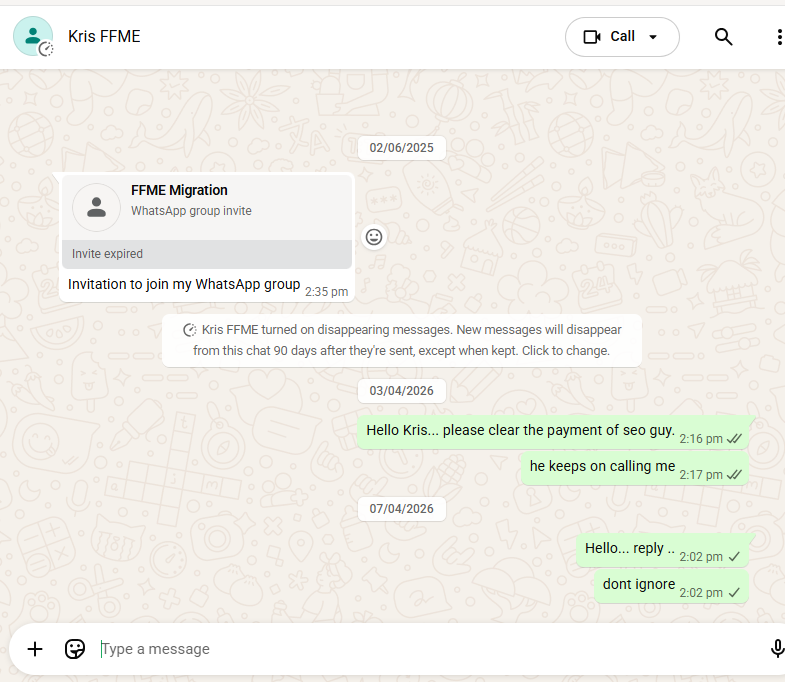This screenshot has width=785, height=682.
Task: Click the "Hello... reply .." message
Action: pyautogui.click(x=630, y=549)
